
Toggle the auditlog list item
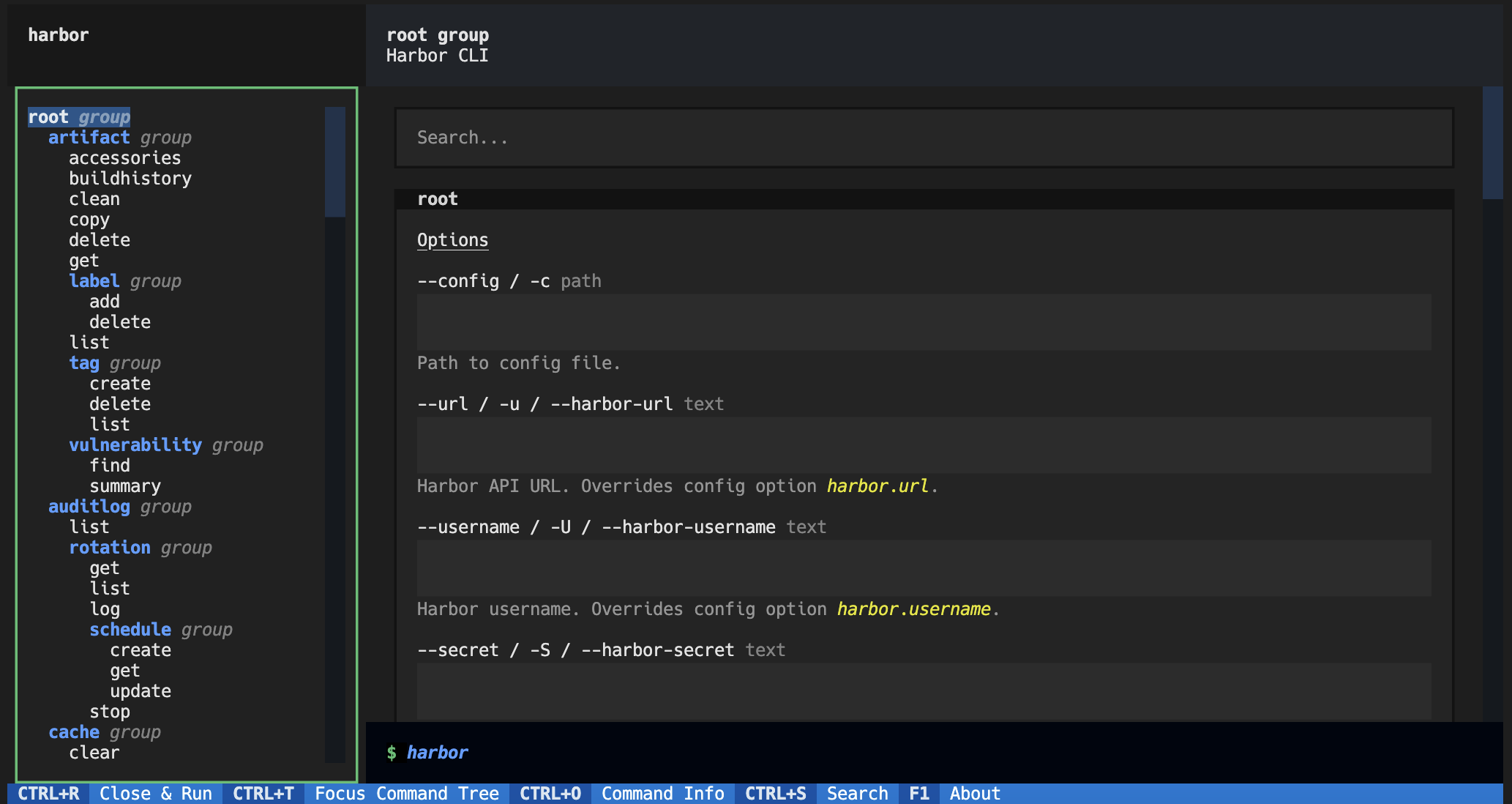pyautogui.click(x=88, y=527)
